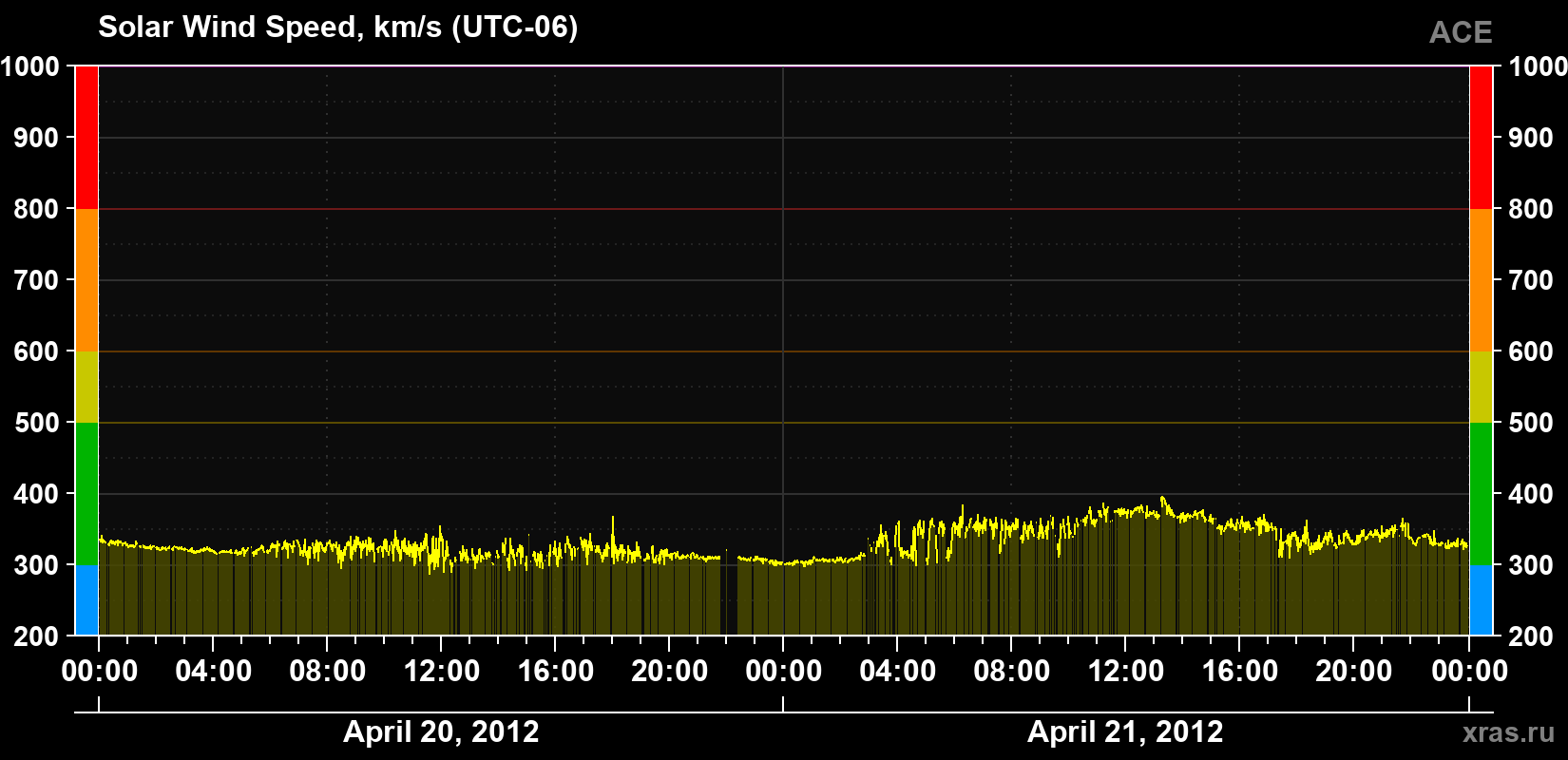This screenshot has width=1568, height=760.
Task: Click the orange segment of the left color scale
Action: click(x=86, y=280)
